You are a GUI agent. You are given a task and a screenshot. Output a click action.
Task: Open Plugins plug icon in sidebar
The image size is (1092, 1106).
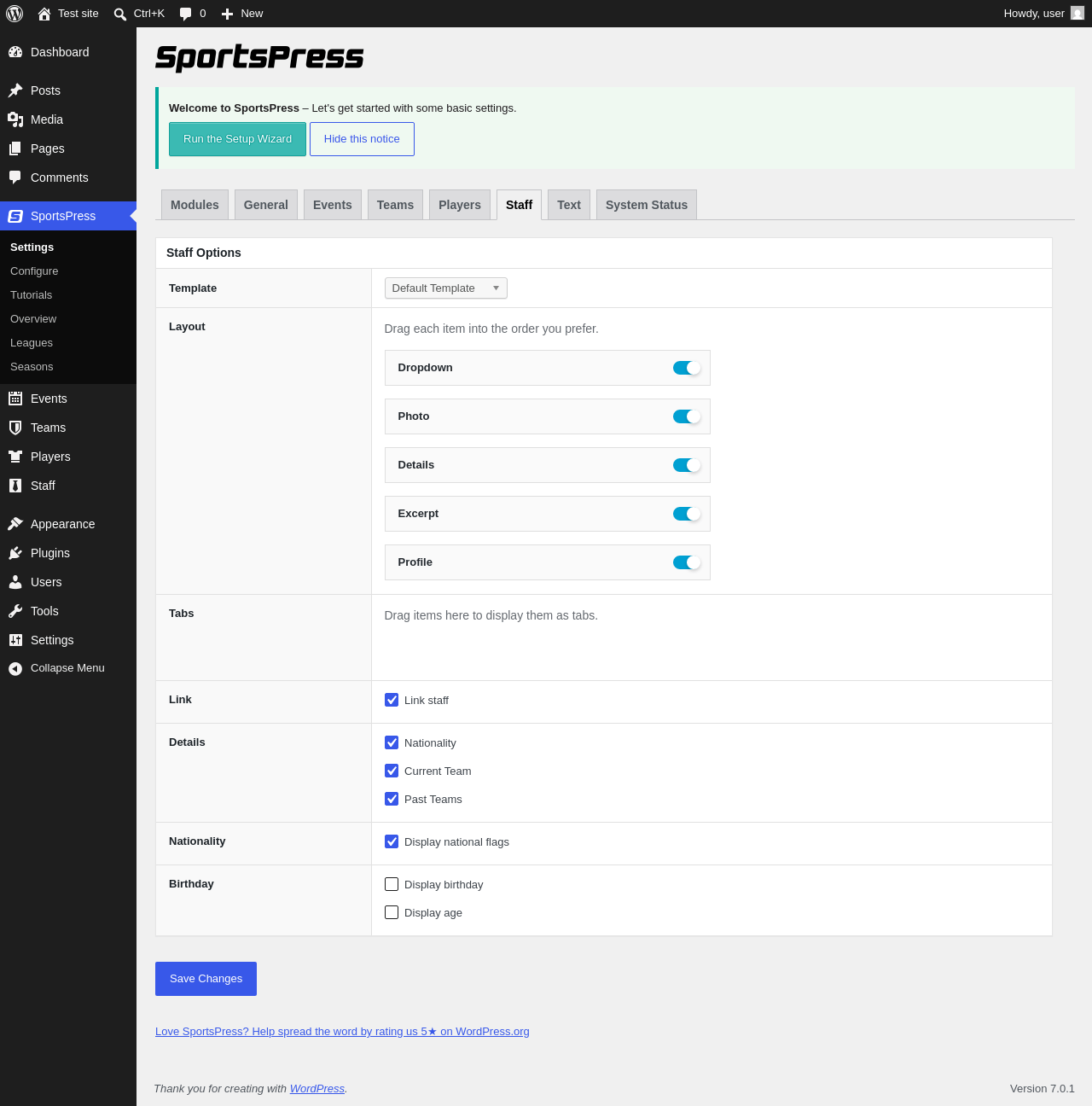[15, 553]
